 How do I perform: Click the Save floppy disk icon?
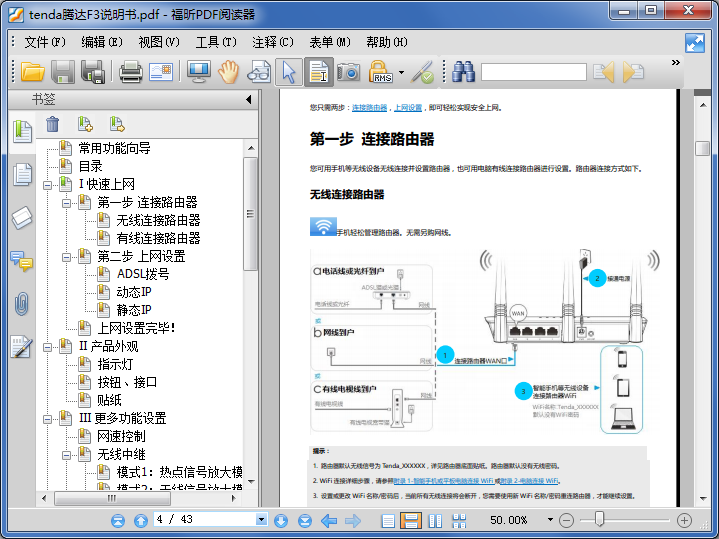click(63, 72)
